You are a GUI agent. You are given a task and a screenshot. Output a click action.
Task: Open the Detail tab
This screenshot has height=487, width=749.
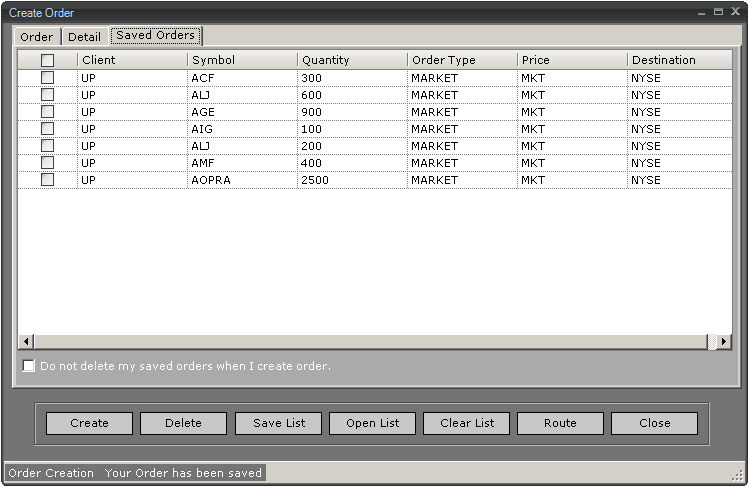tap(84, 37)
